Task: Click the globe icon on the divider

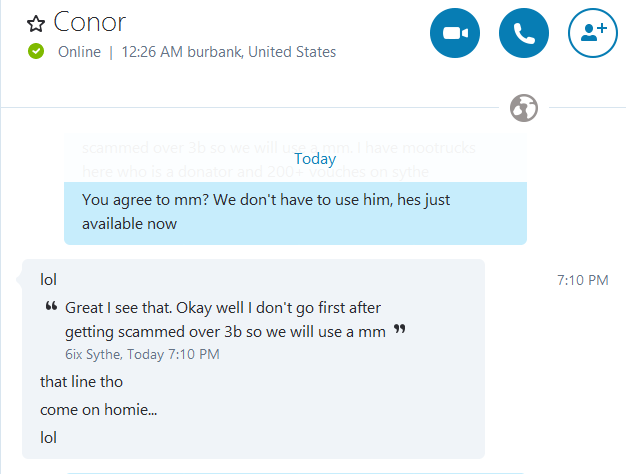Action: tap(523, 107)
